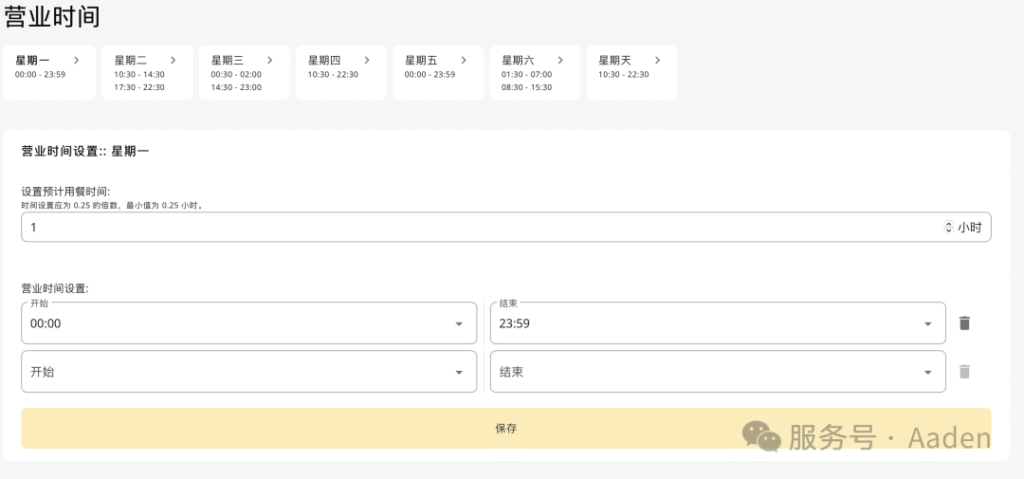The image size is (1024, 479).
Task: Open 星期天 schedule card
Action: (630, 73)
